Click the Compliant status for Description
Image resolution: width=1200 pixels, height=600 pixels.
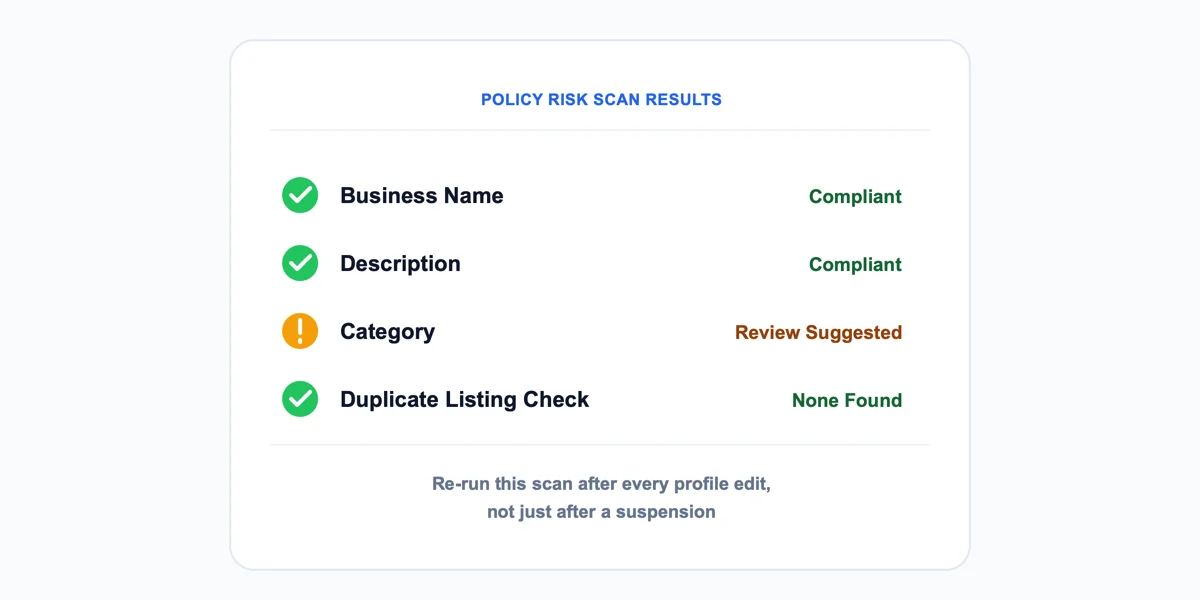[x=855, y=265]
